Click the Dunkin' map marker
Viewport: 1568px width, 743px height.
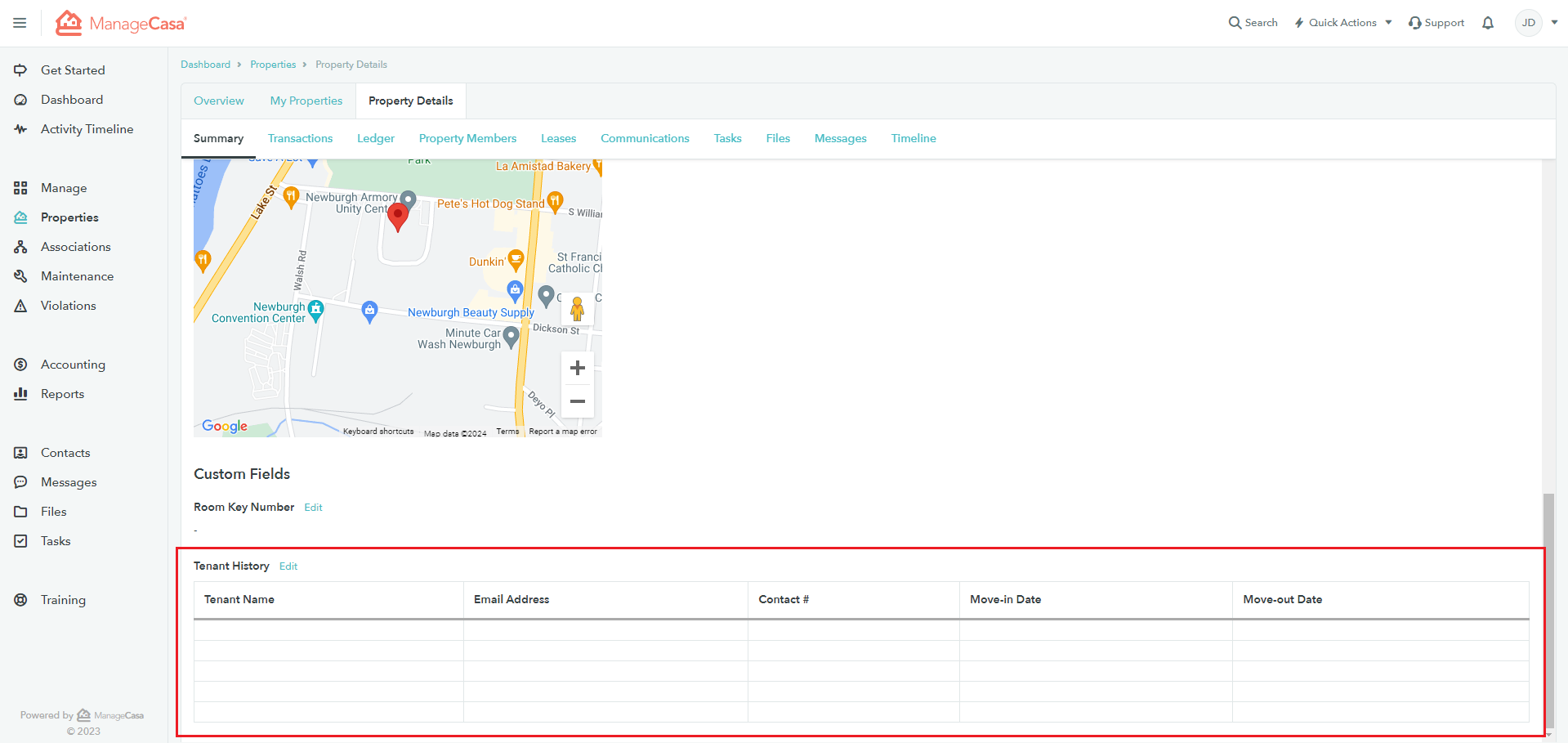516,261
